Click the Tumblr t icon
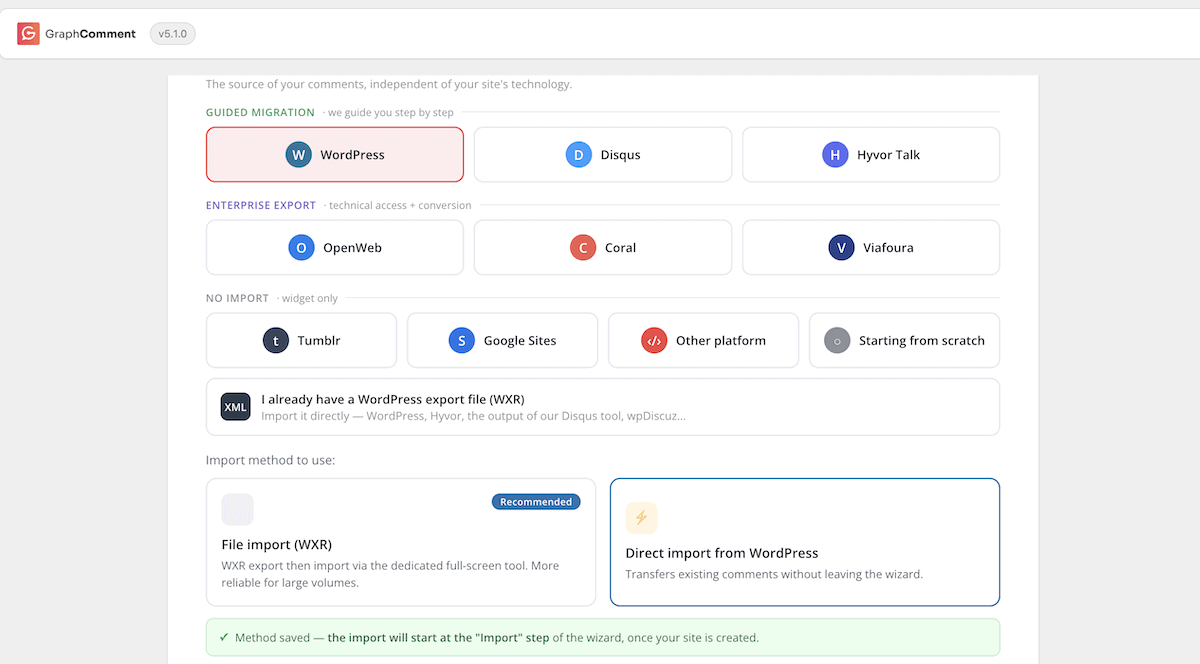 click(275, 340)
